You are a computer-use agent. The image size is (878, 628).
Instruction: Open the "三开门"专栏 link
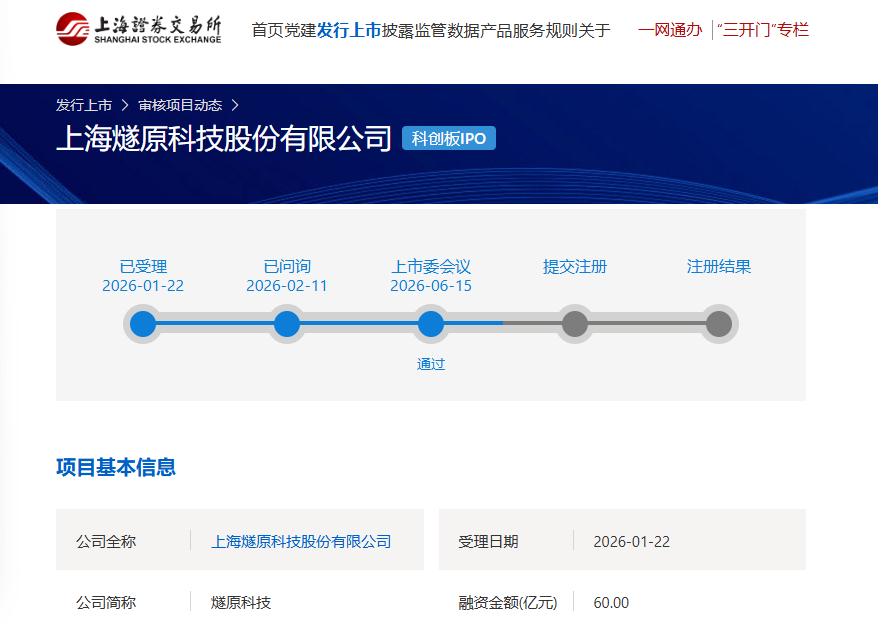[x=763, y=30]
